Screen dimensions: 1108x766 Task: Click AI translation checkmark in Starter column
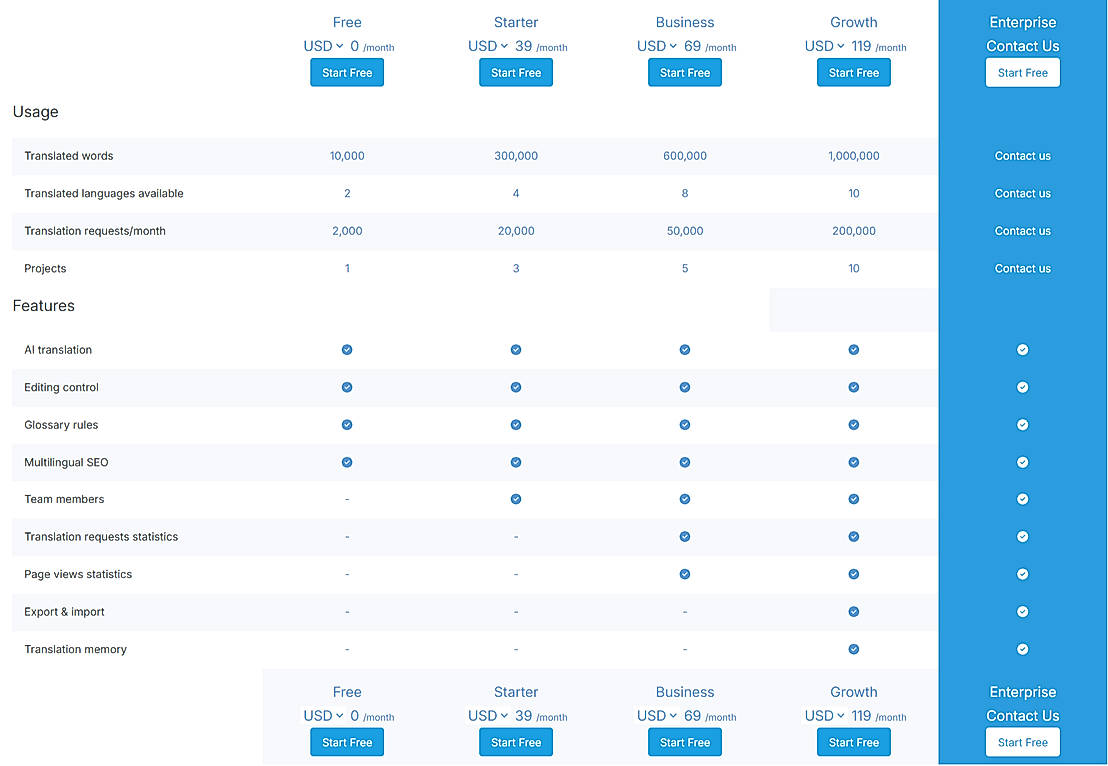516,350
